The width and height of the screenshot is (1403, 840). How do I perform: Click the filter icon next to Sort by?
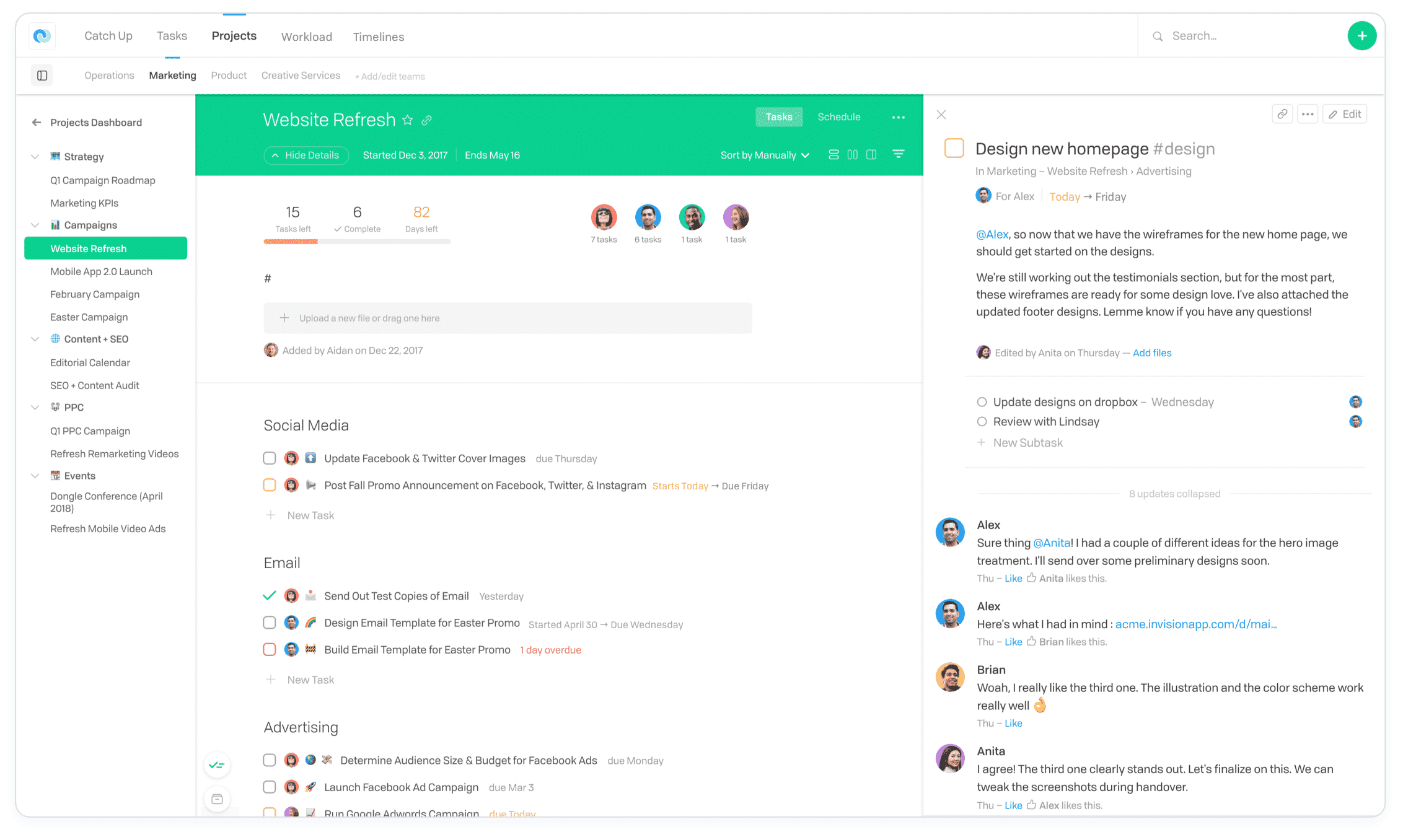900,154
